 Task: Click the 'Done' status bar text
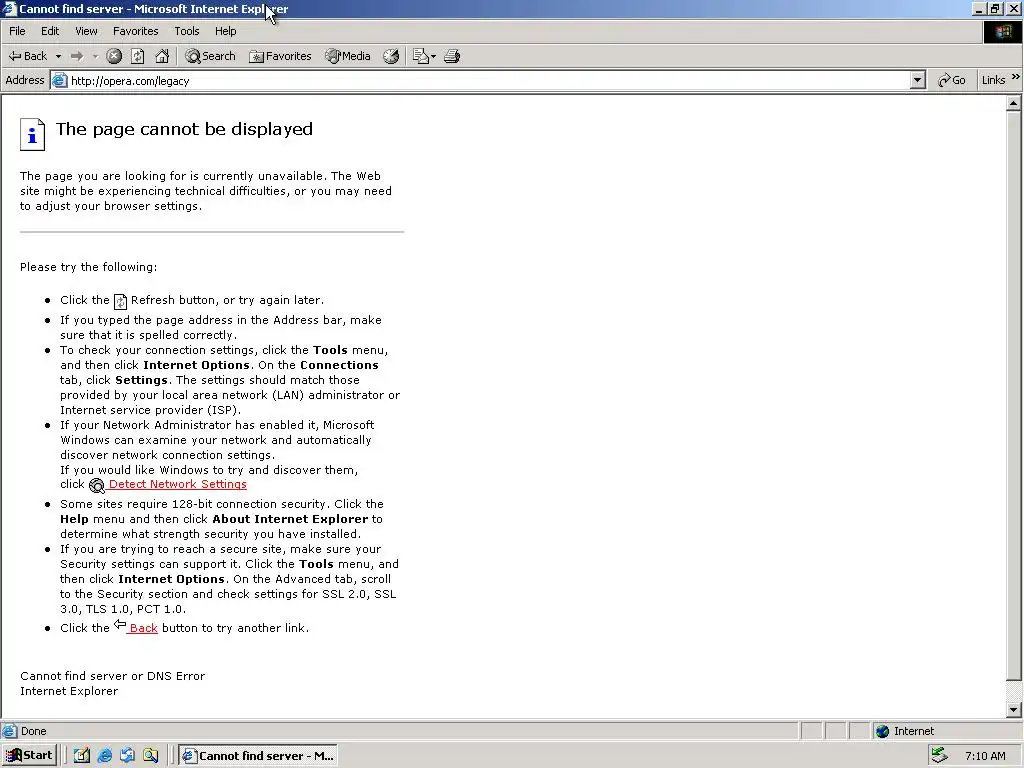pyautogui.click(x=33, y=731)
